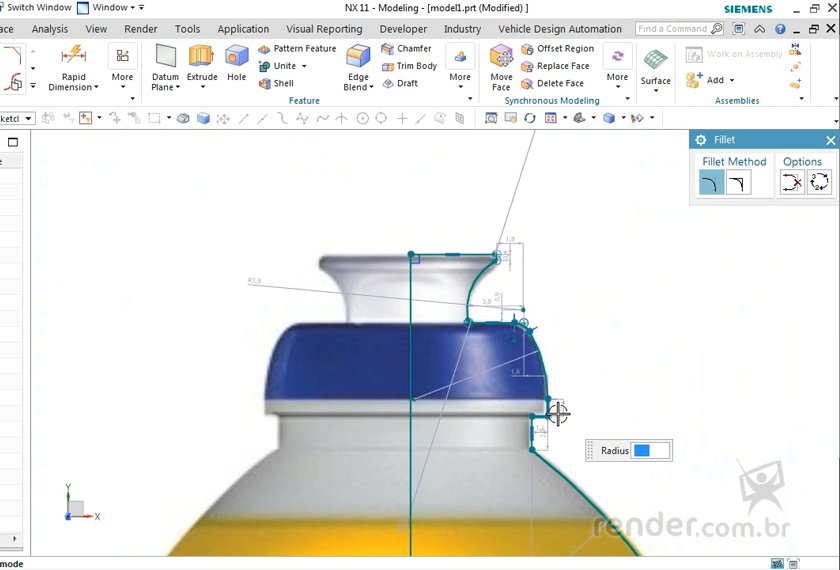Click the Radius input field
This screenshot has width=840, height=570.
(651, 451)
